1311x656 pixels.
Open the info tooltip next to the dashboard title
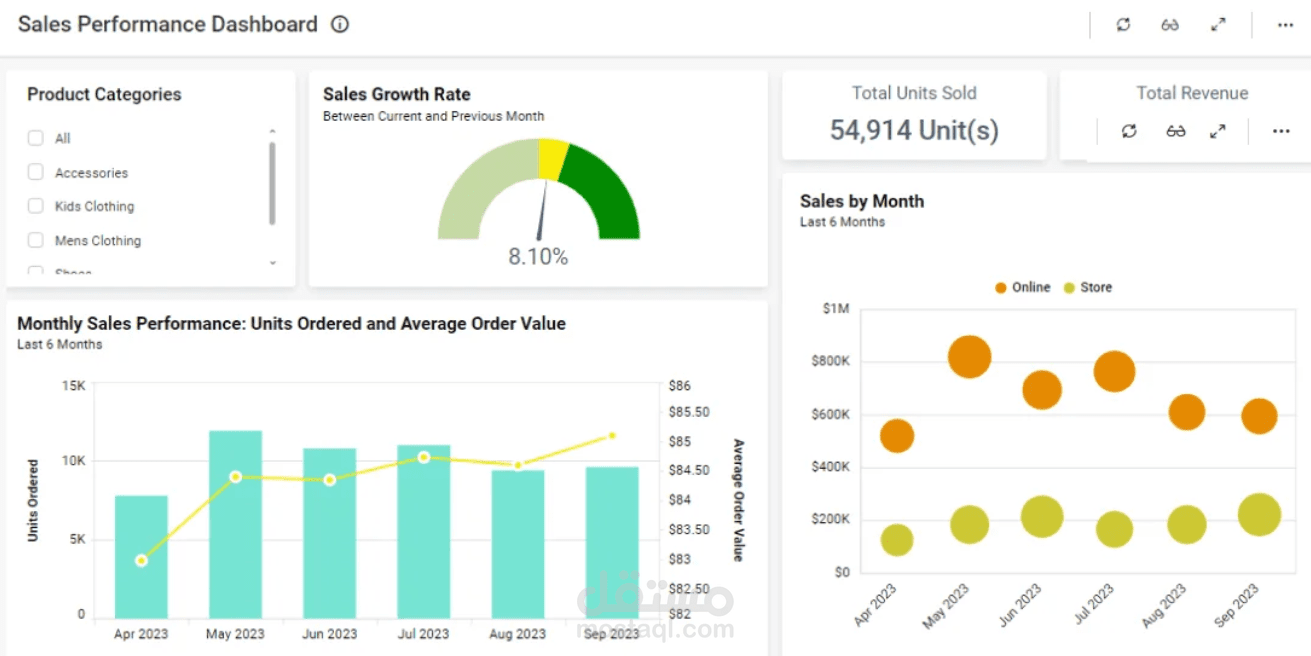coord(340,24)
